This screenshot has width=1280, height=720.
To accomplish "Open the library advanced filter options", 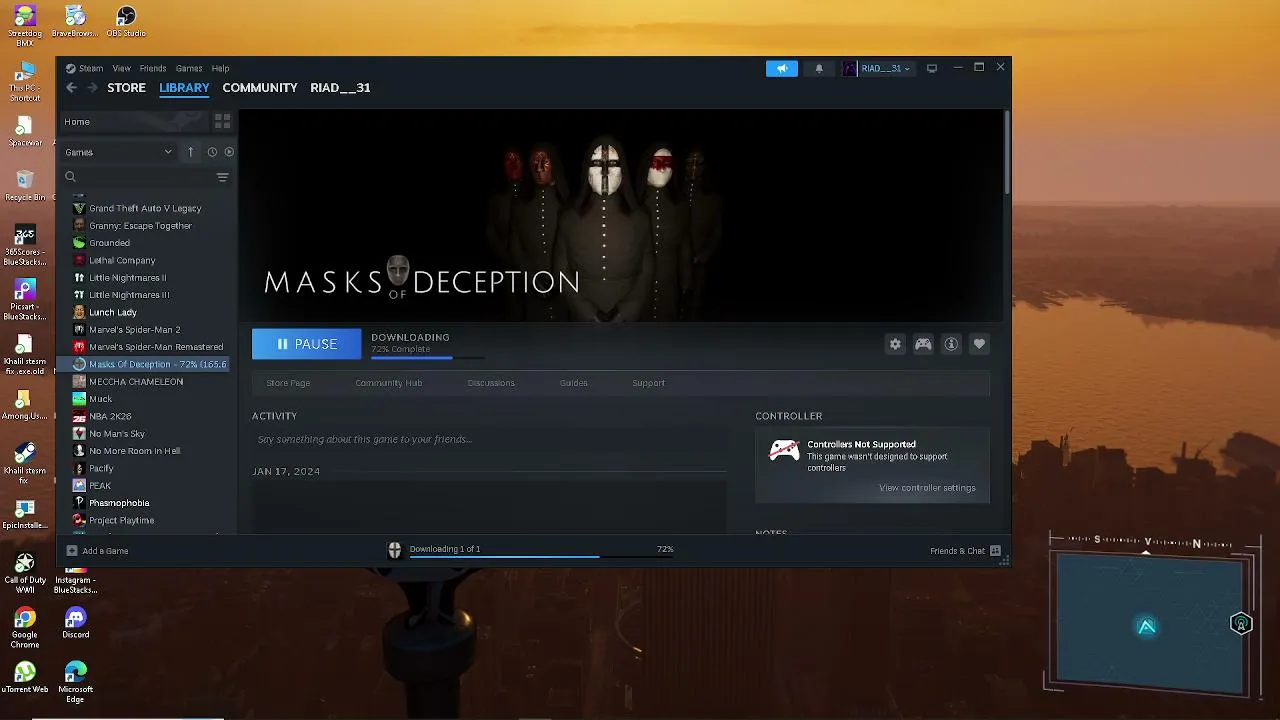I will pos(222,177).
